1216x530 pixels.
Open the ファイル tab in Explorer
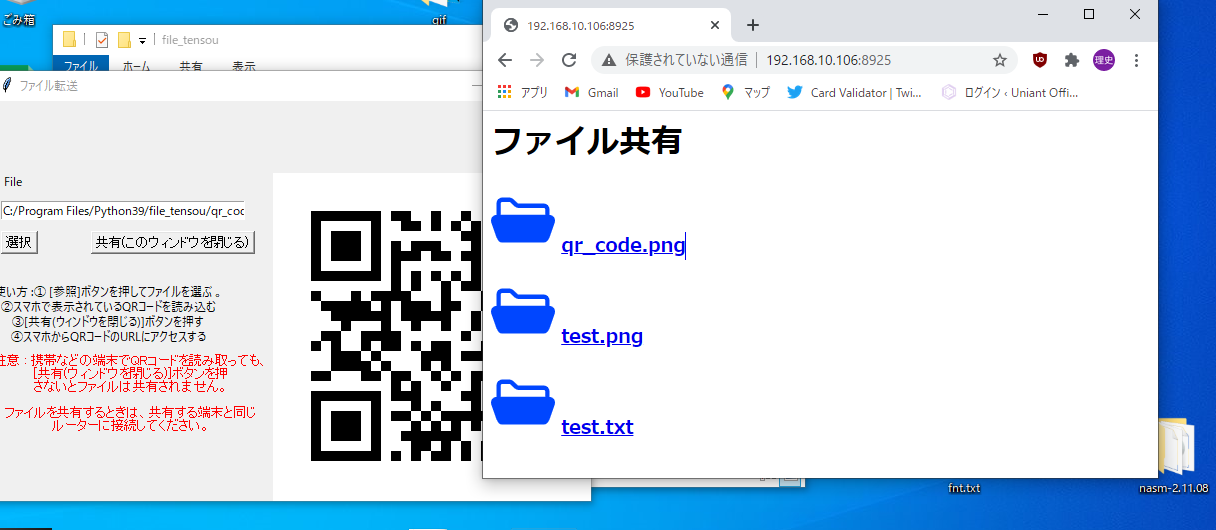click(x=80, y=66)
